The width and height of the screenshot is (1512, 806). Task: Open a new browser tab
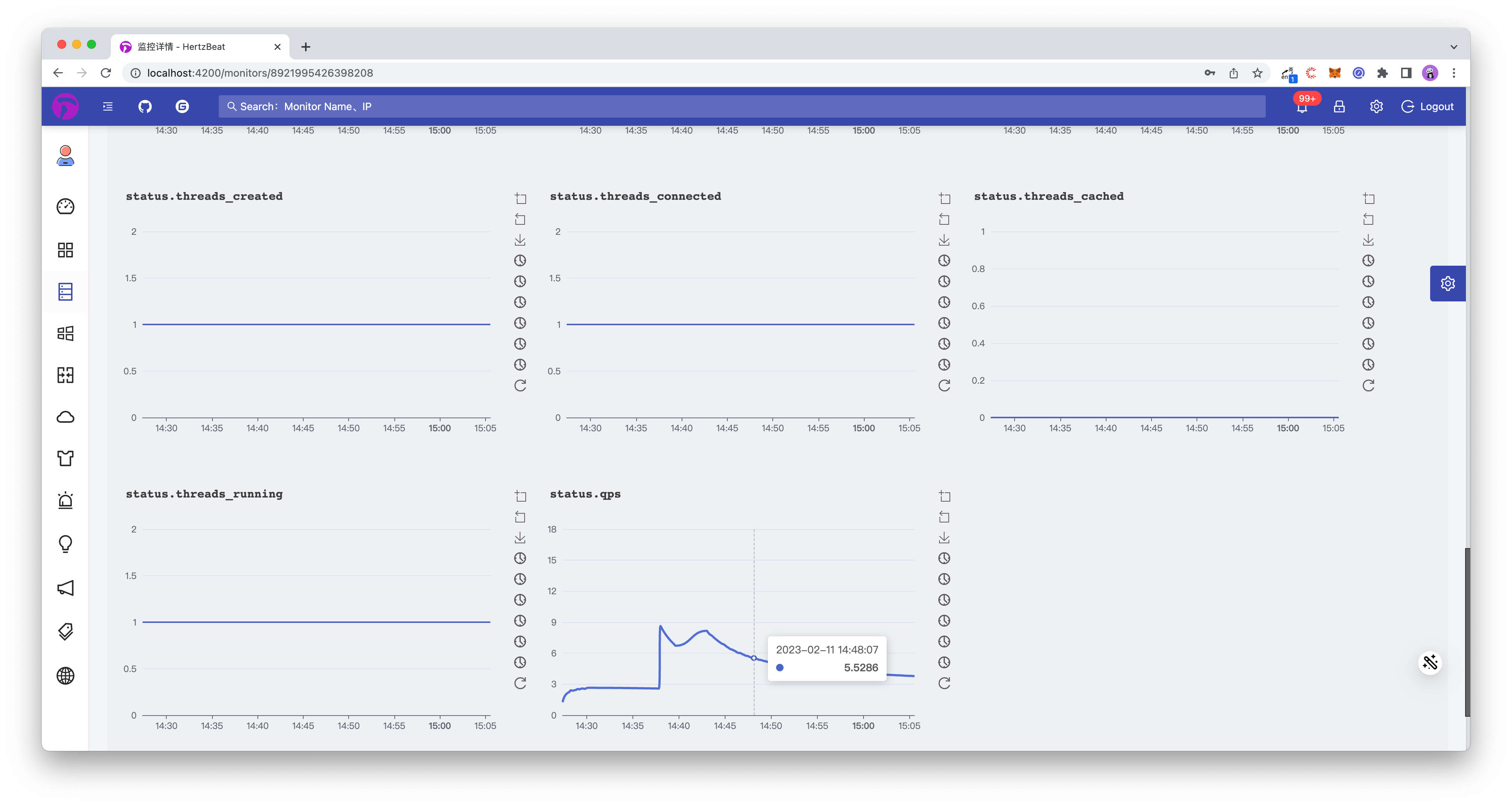(x=306, y=47)
